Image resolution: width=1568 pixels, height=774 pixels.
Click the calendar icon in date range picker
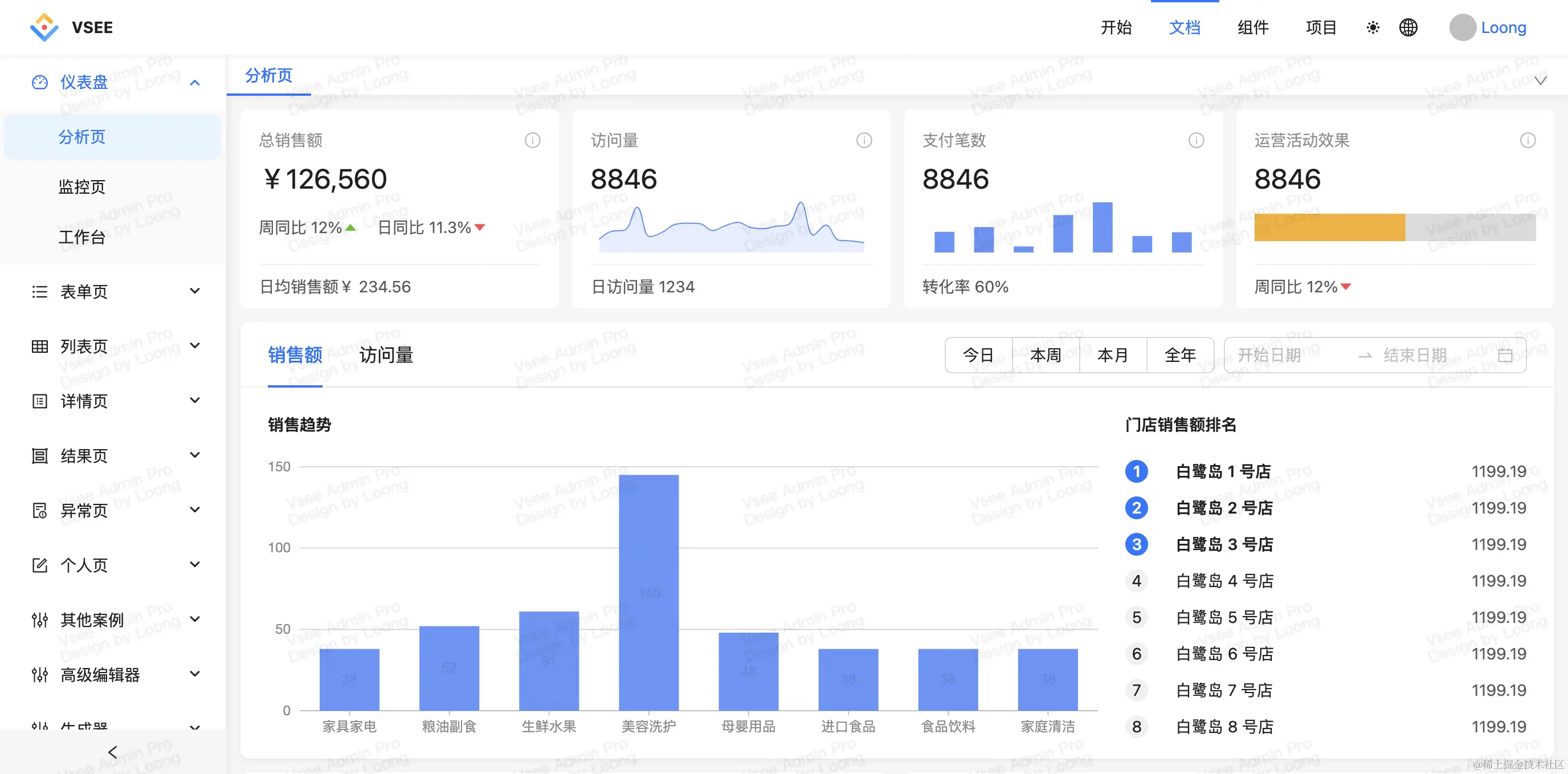[1505, 355]
